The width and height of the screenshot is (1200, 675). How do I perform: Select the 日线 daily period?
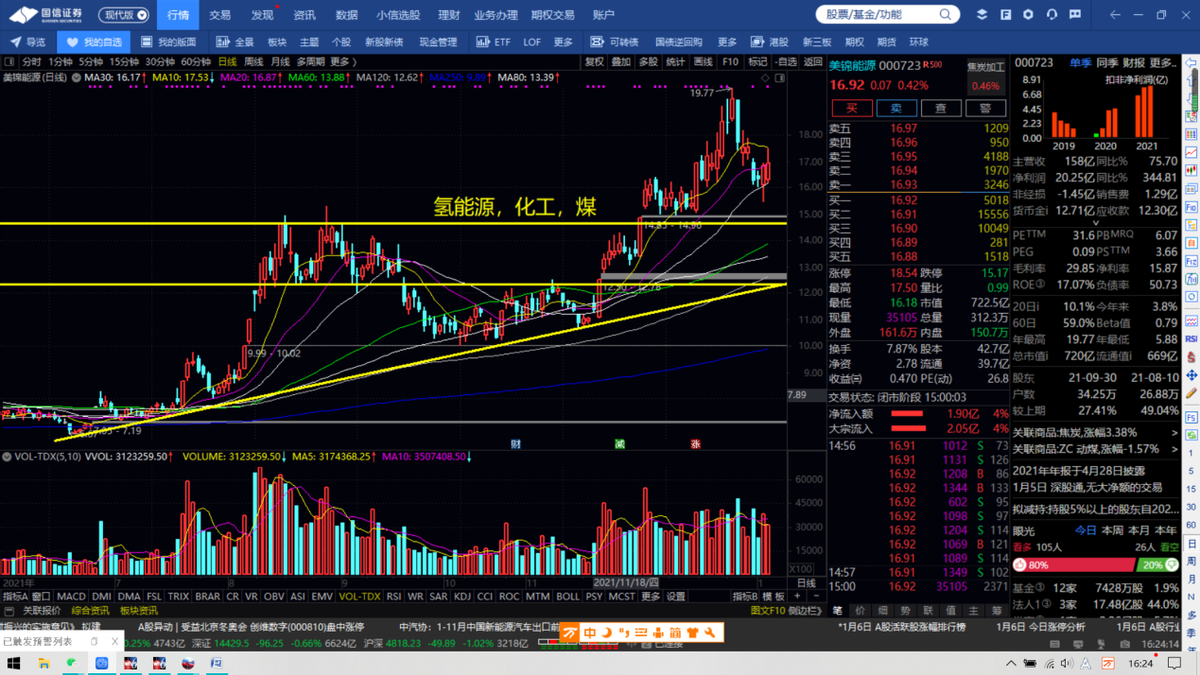point(227,62)
